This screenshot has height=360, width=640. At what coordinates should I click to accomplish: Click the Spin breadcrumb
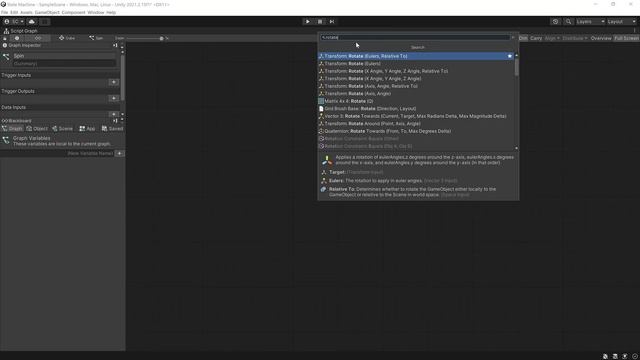pyautogui.click(x=96, y=38)
